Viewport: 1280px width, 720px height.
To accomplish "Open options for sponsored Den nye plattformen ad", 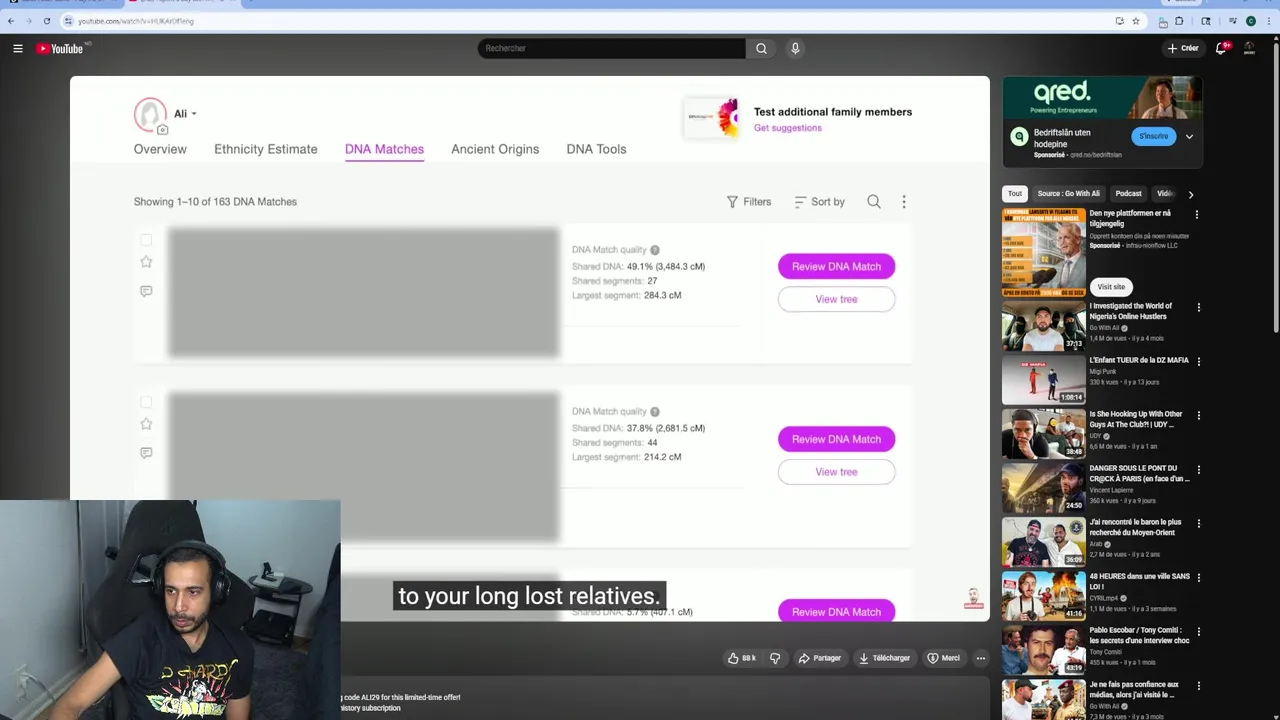I will click(1197, 215).
